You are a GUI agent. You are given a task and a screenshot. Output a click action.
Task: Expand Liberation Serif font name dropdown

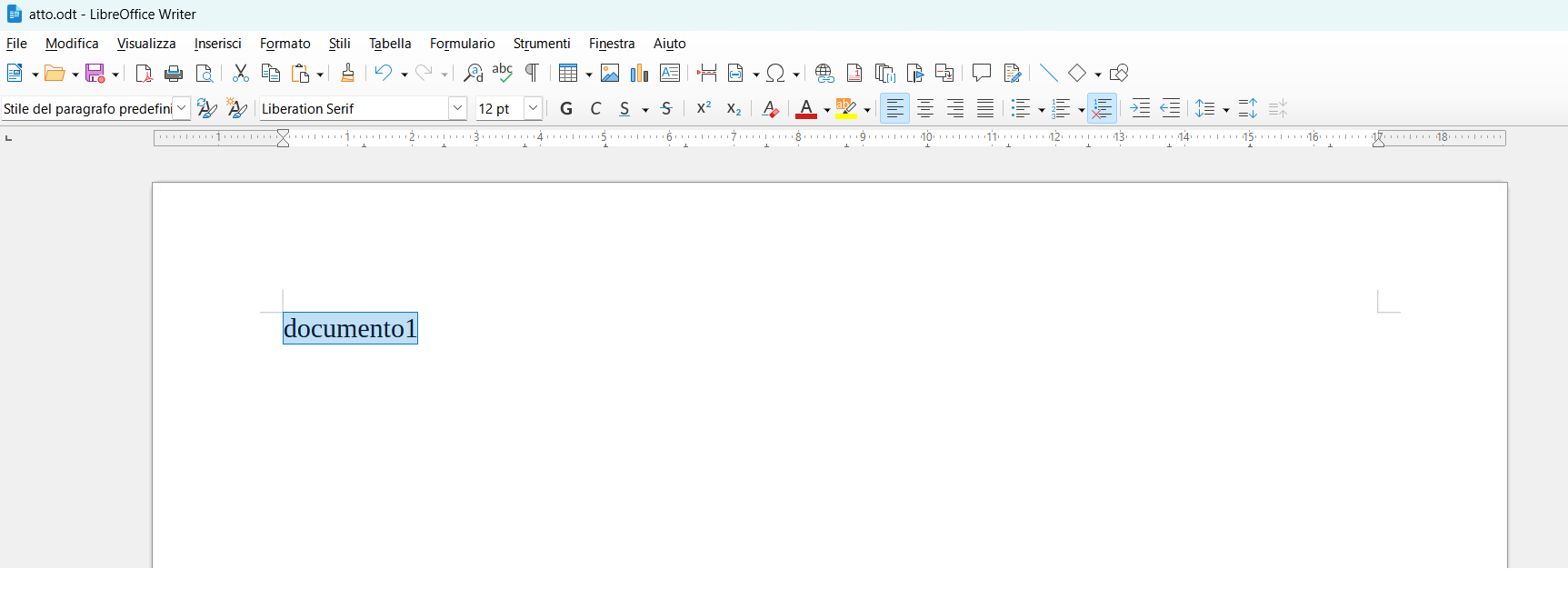pyautogui.click(x=458, y=108)
